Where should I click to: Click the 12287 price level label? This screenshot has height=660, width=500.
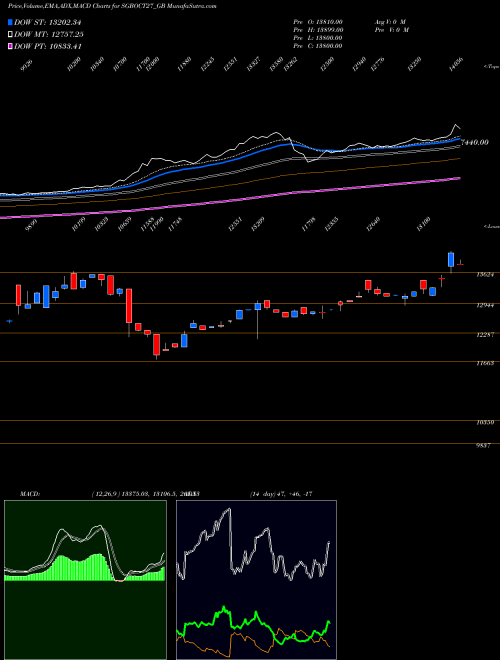485,335
